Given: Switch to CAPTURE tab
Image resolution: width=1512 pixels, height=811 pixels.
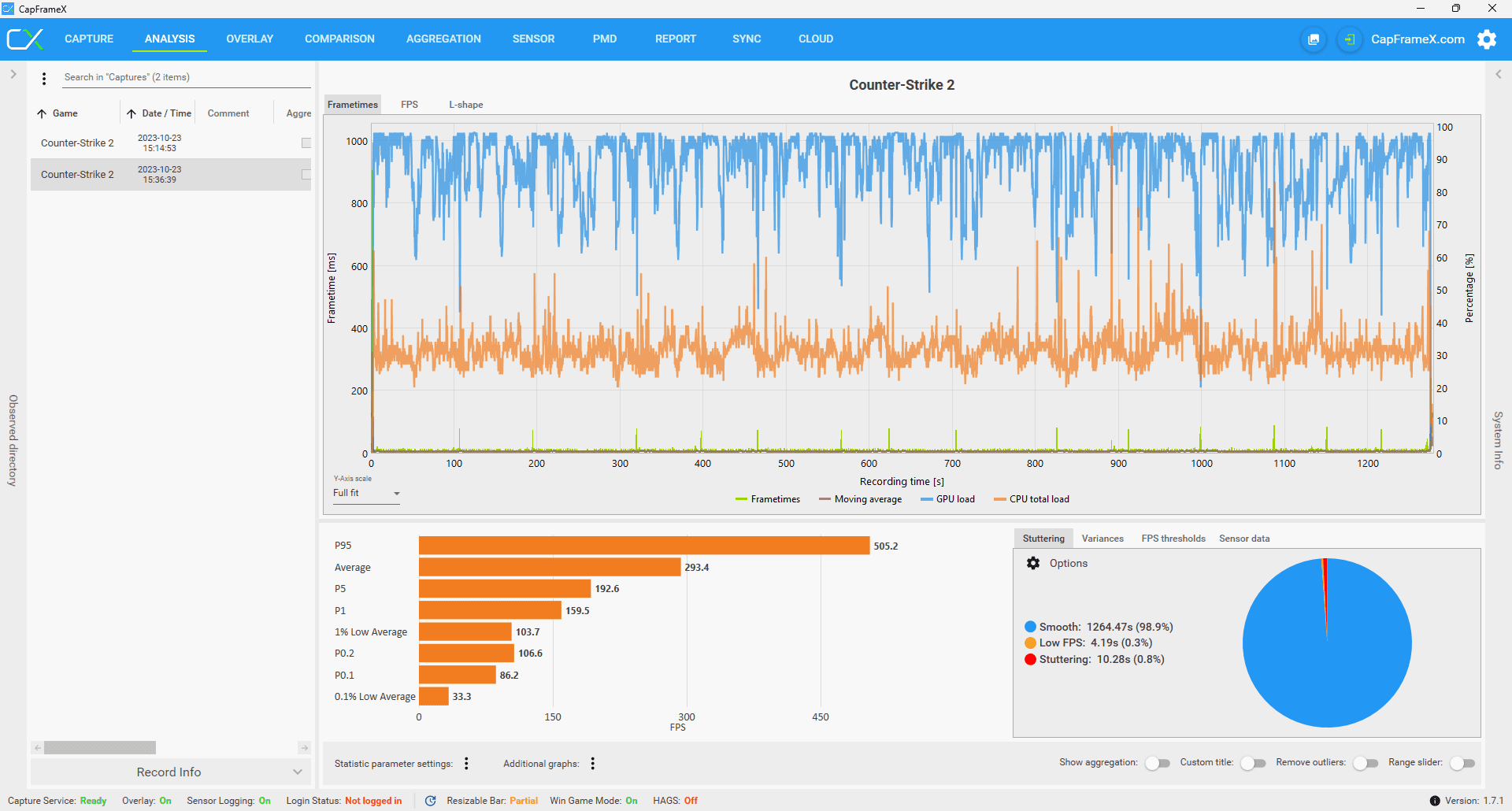Looking at the screenshot, I should [x=89, y=39].
